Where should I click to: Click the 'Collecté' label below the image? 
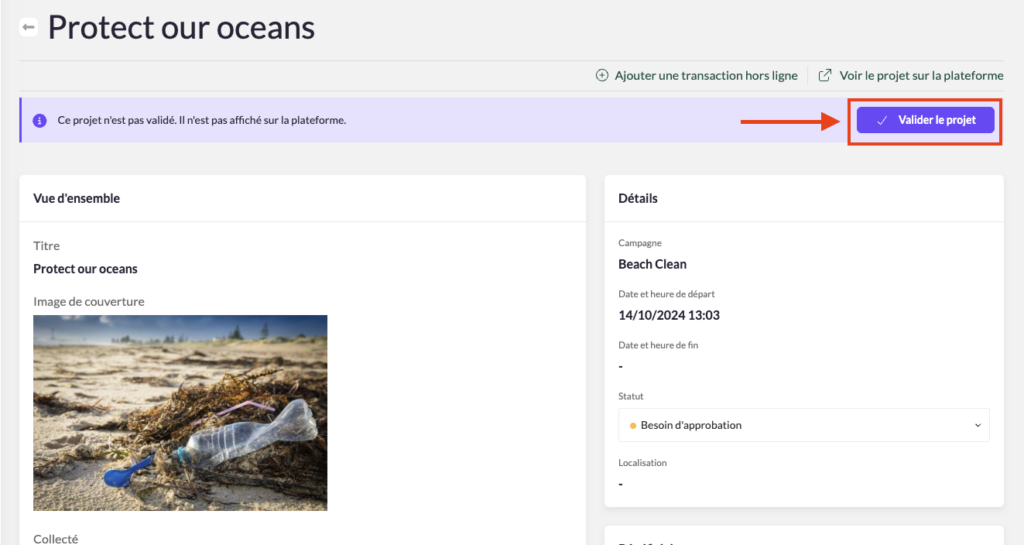click(54, 538)
